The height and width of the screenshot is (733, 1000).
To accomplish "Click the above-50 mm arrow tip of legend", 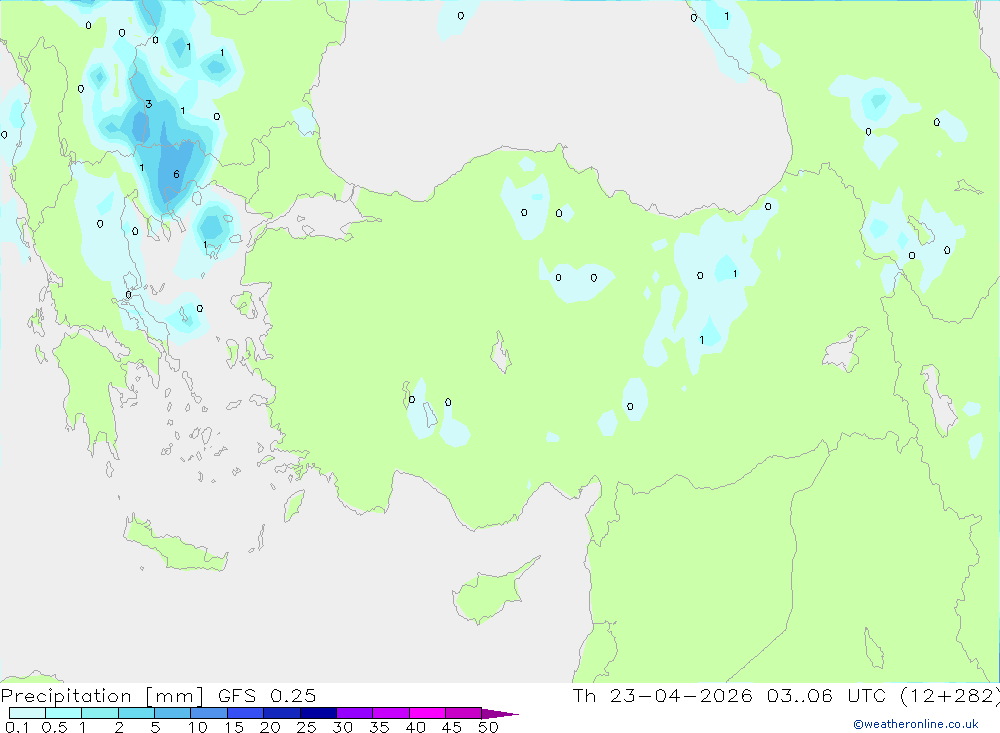I will (500, 713).
